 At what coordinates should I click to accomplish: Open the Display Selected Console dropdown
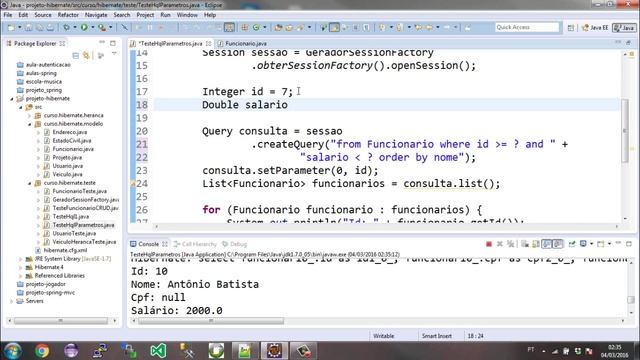(591, 244)
